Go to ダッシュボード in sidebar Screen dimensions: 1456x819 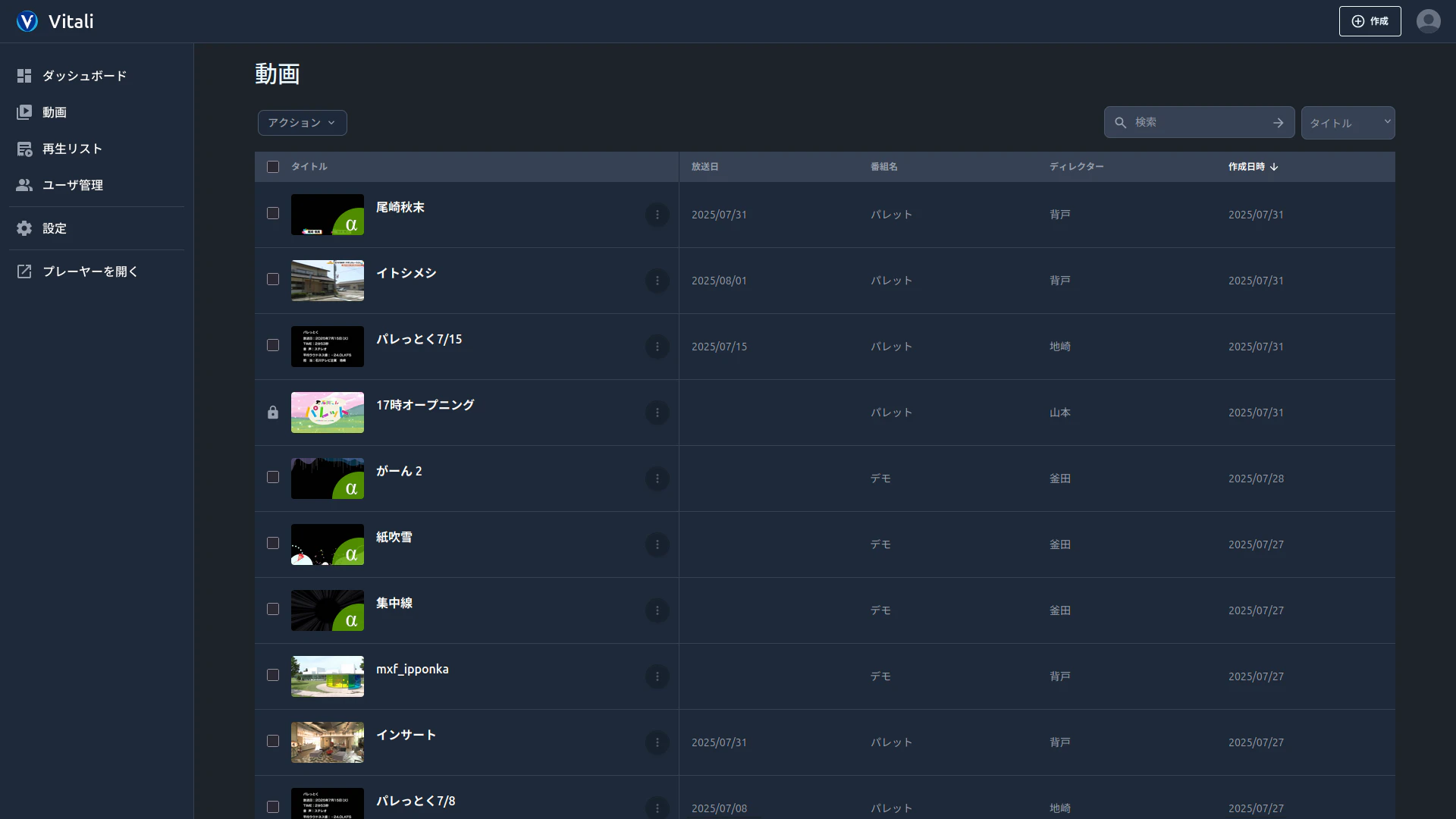coord(84,76)
